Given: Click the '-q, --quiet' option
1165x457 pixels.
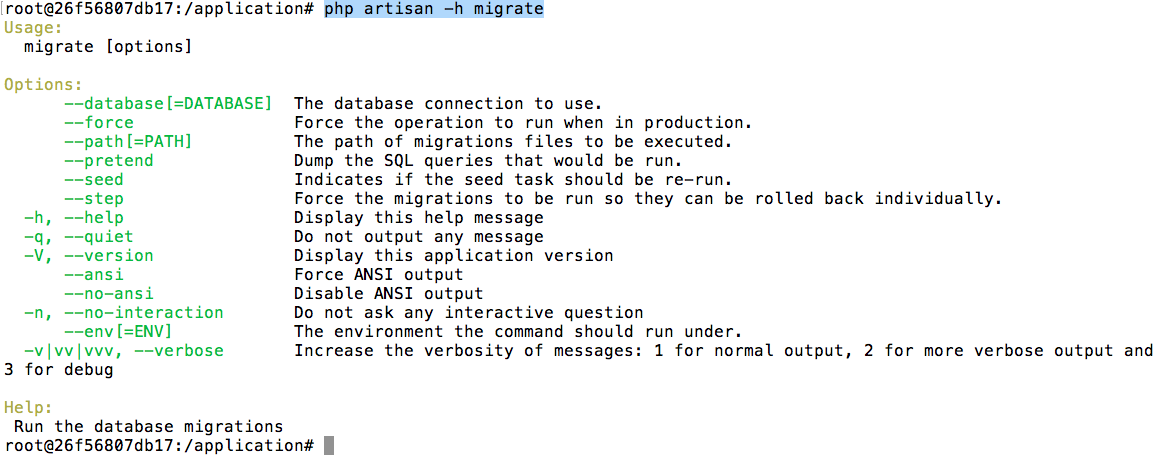Looking at the screenshot, I should 78,237.
